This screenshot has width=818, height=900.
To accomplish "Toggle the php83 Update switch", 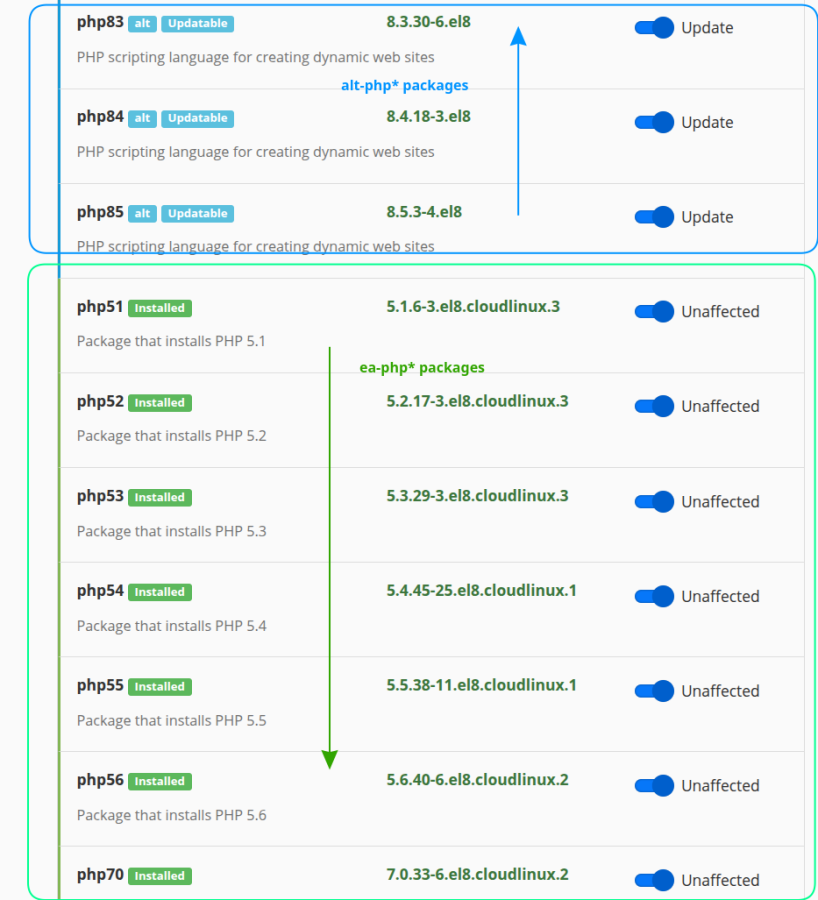I will [x=654, y=28].
